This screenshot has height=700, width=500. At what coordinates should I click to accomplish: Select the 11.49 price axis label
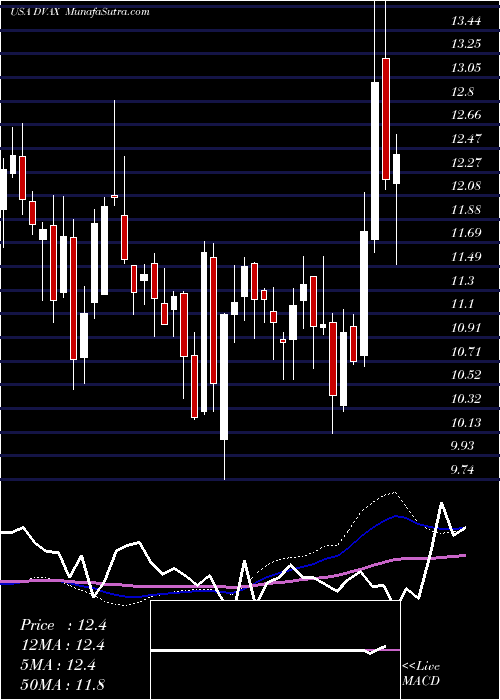point(467,257)
